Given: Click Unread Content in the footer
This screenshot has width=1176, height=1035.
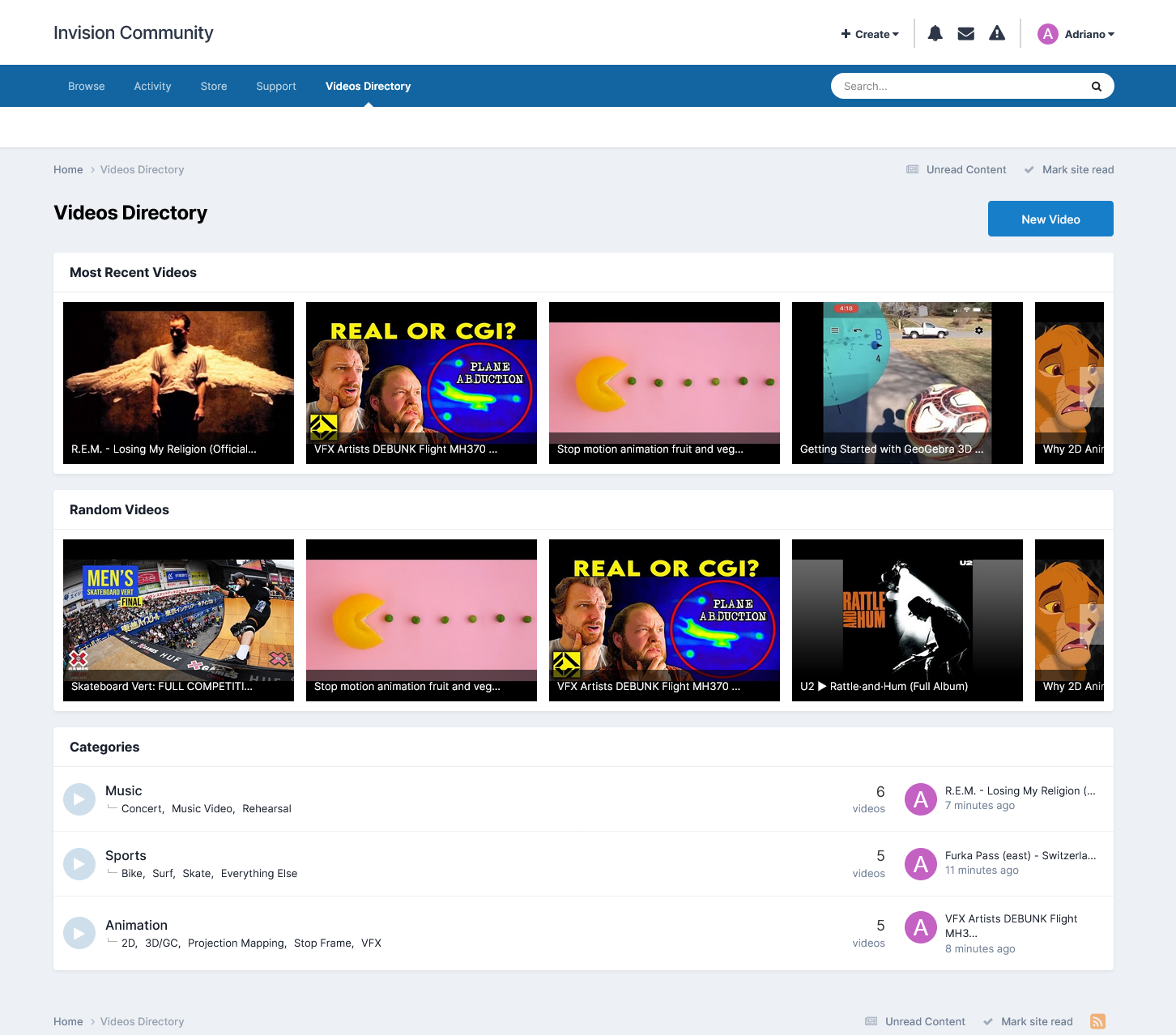Looking at the screenshot, I should click(x=924, y=1021).
